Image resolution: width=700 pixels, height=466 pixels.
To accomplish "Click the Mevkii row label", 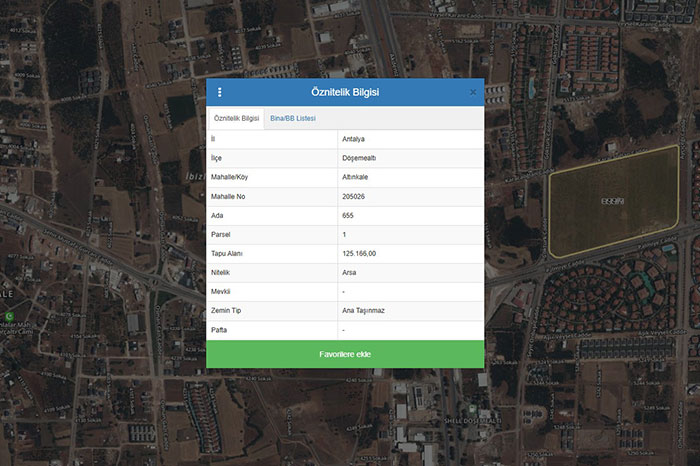I will 221,291.
